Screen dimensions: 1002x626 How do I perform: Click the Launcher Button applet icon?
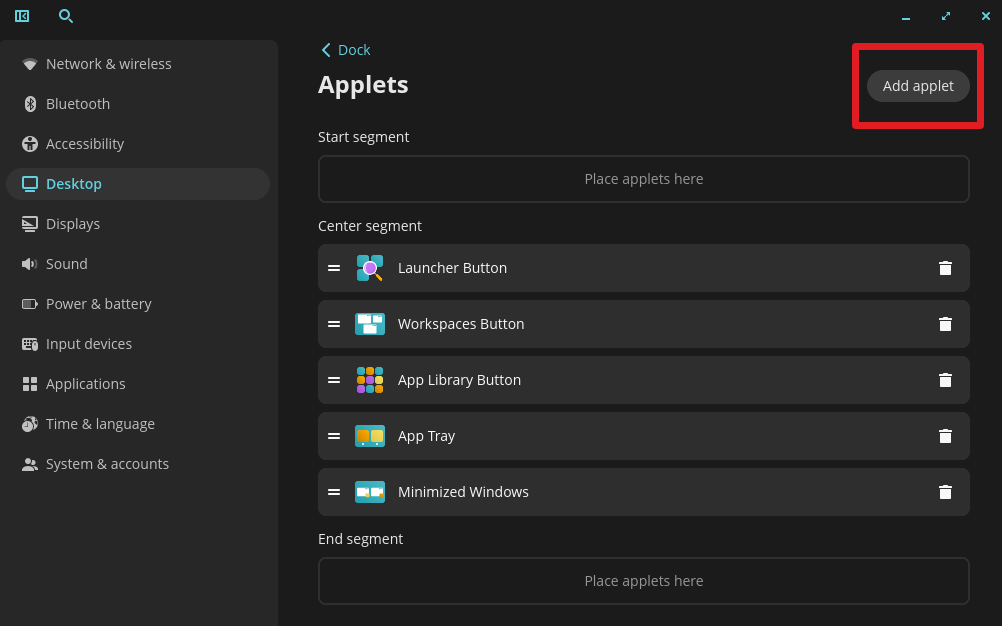click(369, 268)
